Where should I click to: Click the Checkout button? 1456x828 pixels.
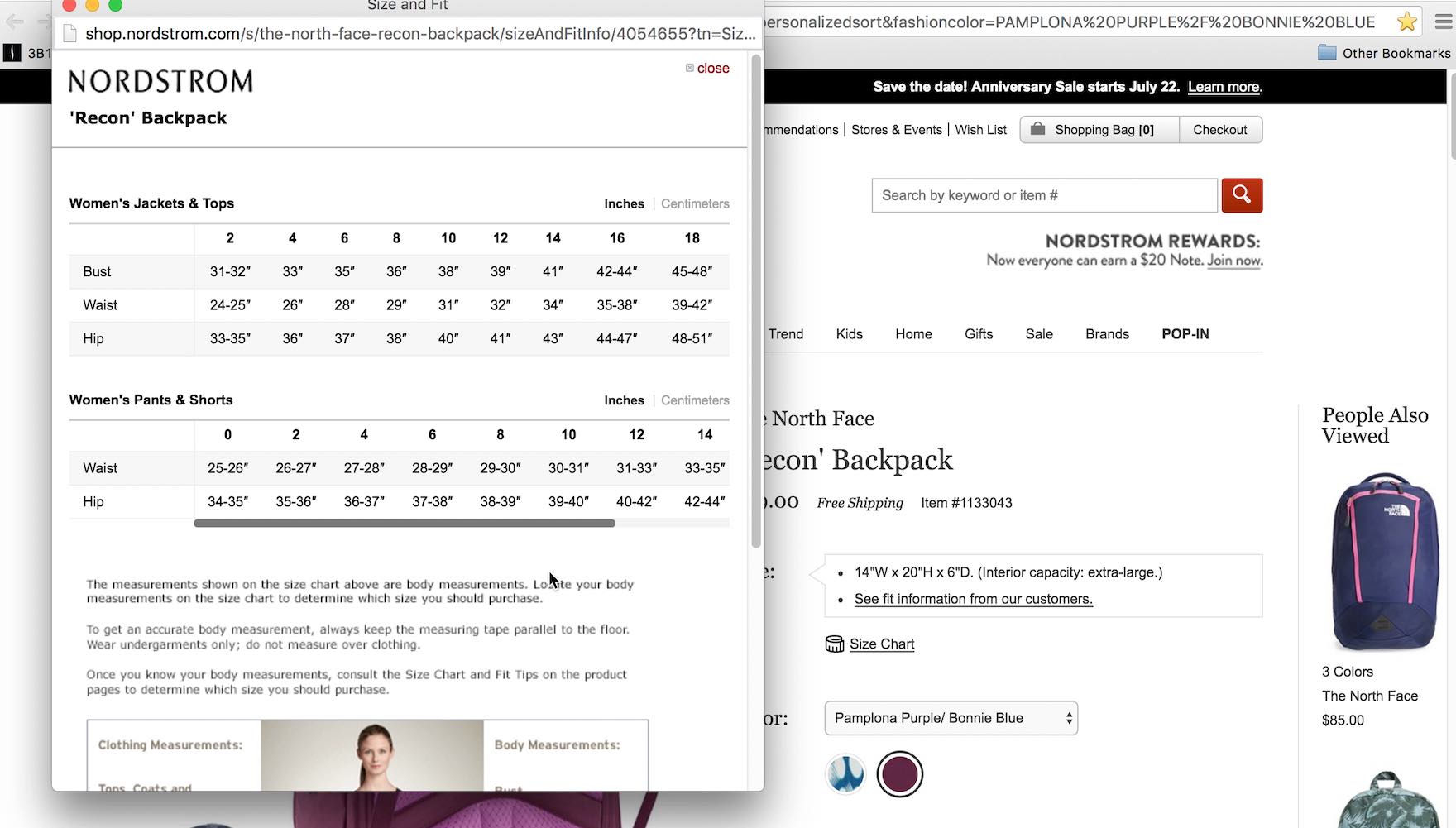click(1219, 130)
